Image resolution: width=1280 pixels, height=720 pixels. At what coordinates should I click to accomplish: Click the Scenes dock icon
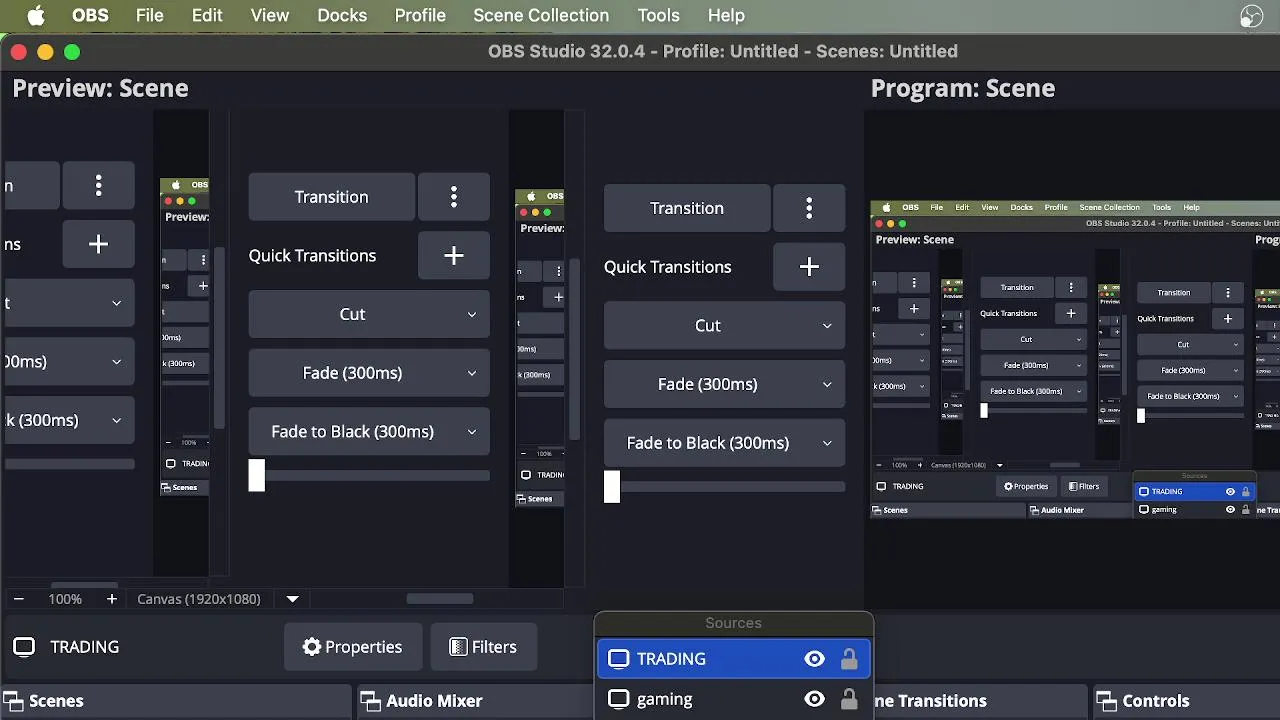[x=13, y=701]
